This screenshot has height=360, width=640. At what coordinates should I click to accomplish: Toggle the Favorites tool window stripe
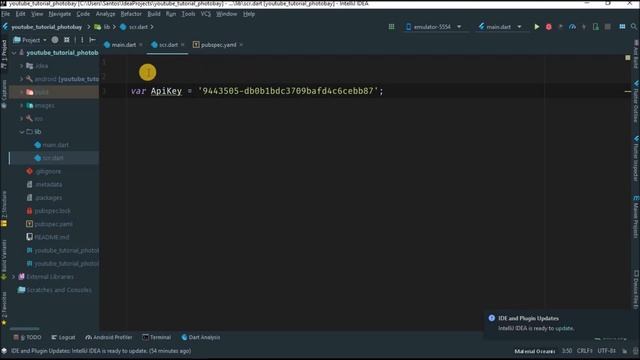[x=4, y=309]
